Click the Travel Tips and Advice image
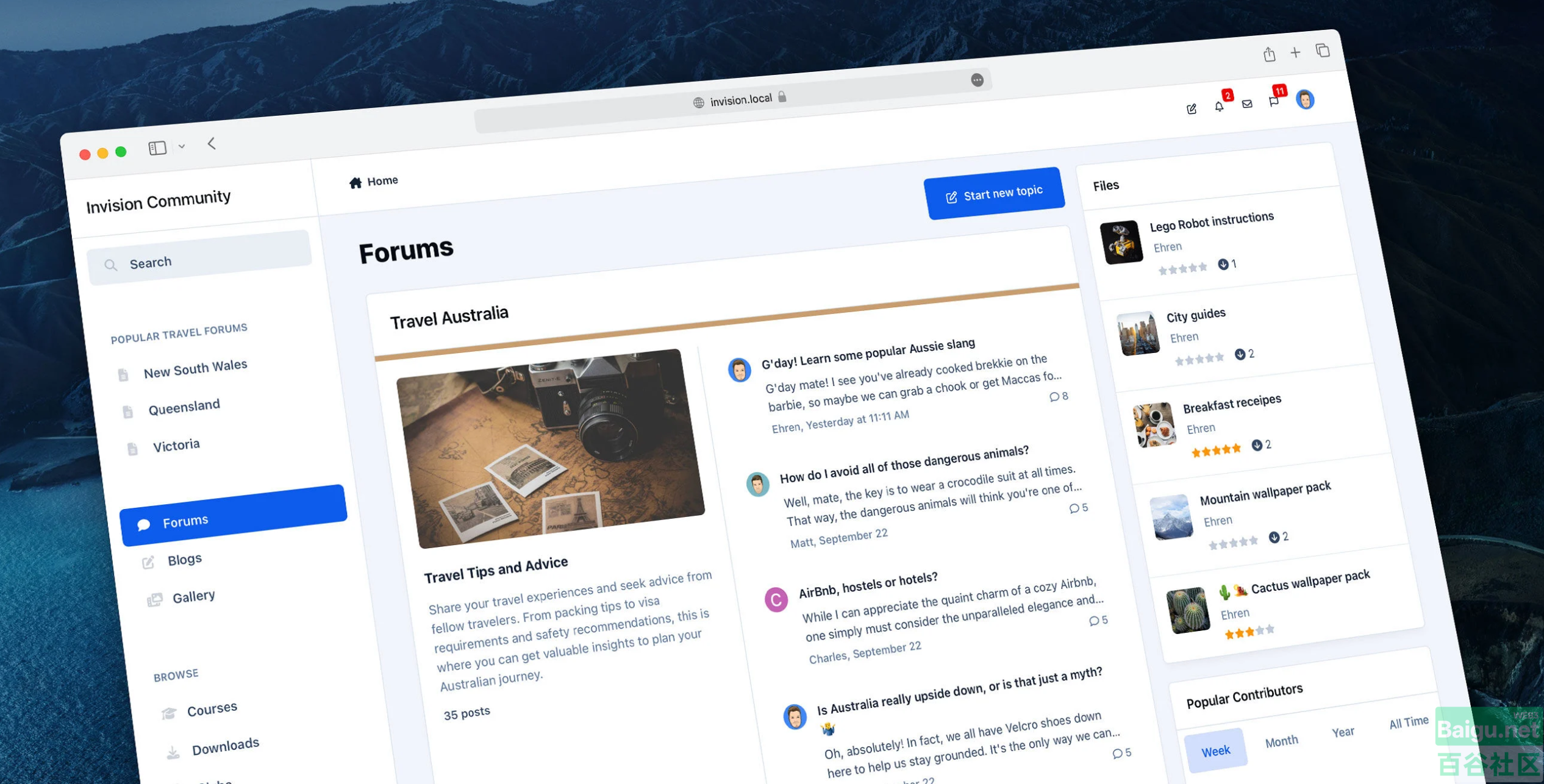Image resolution: width=1544 pixels, height=784 pixels. point(551,448)
